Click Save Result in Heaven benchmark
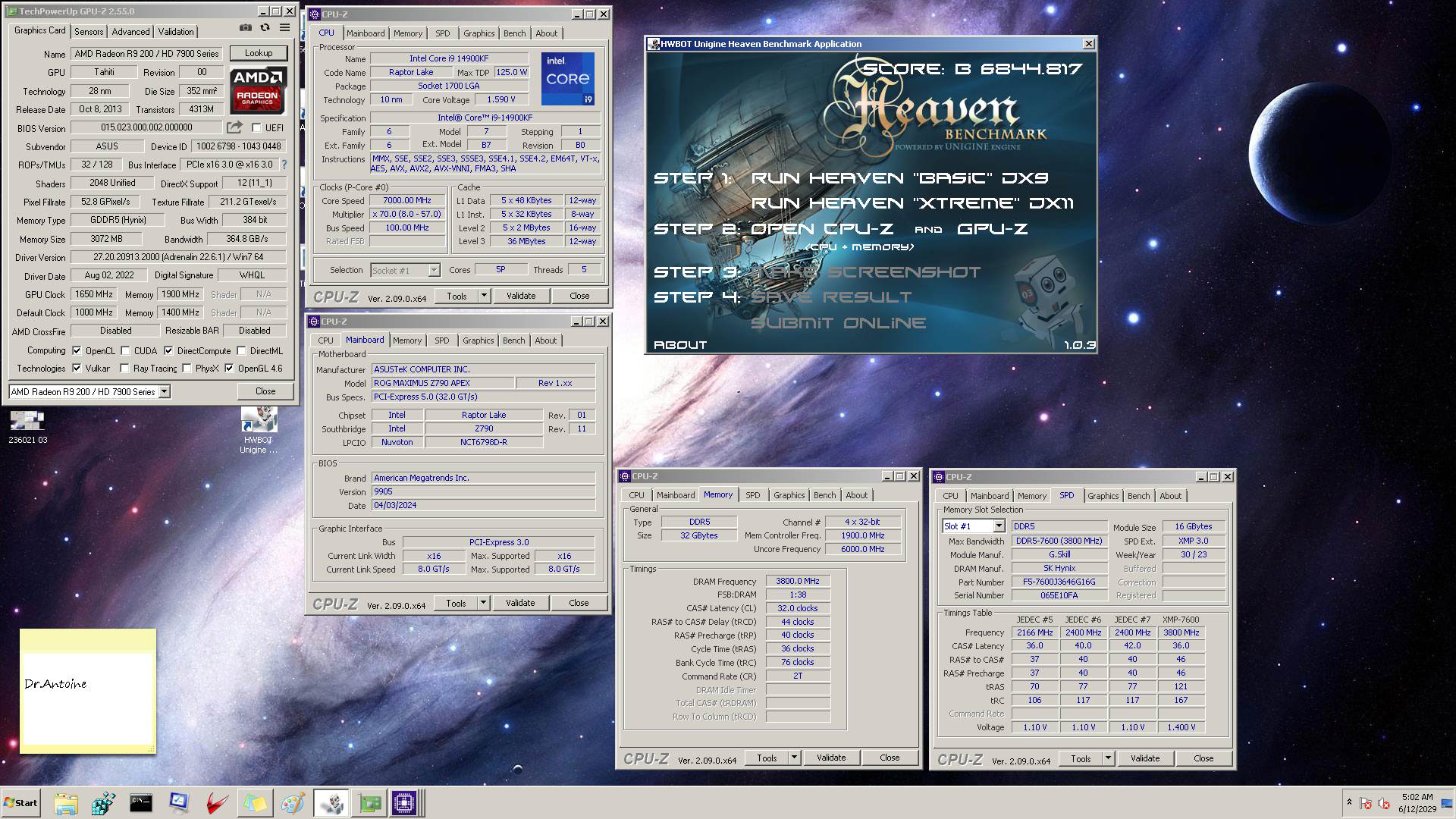 click(831, 297)
